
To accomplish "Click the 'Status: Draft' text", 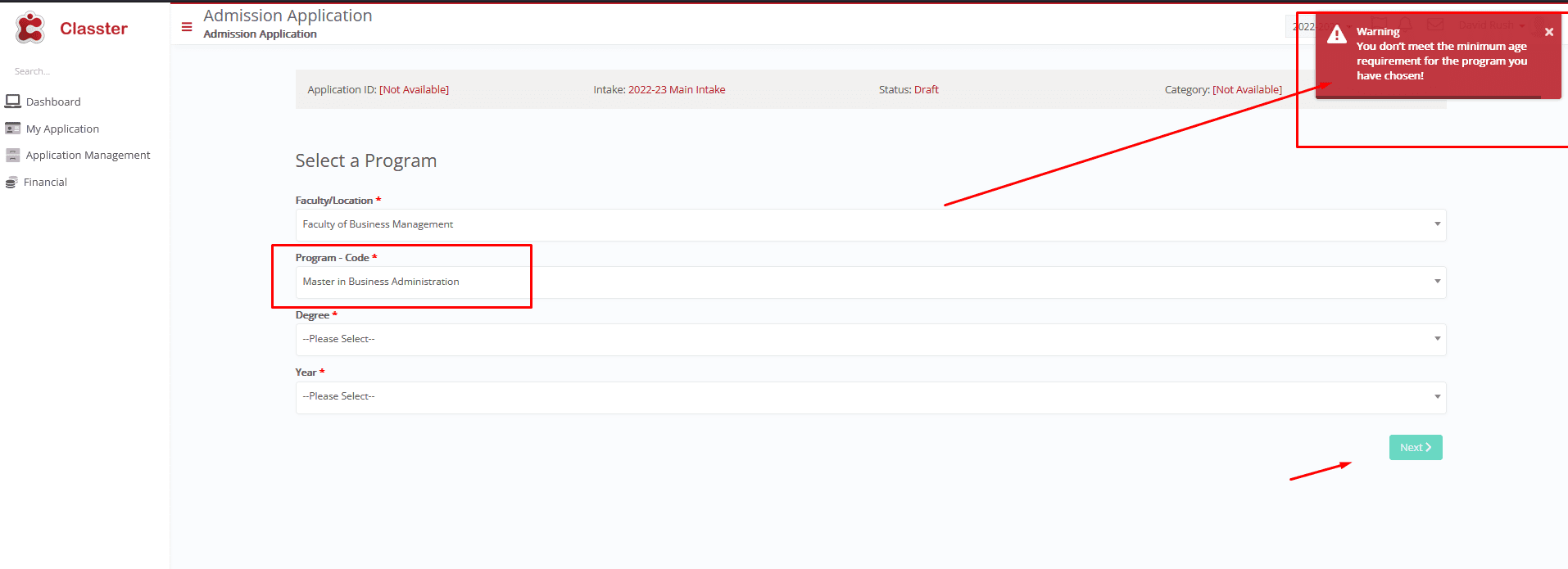I will (909, 89).
